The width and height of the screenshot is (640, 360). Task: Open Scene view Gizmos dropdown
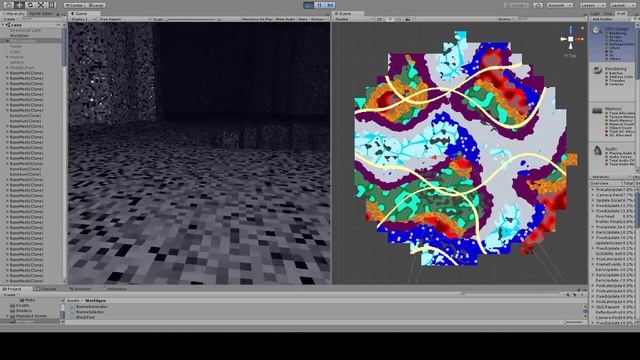[506, 19]
